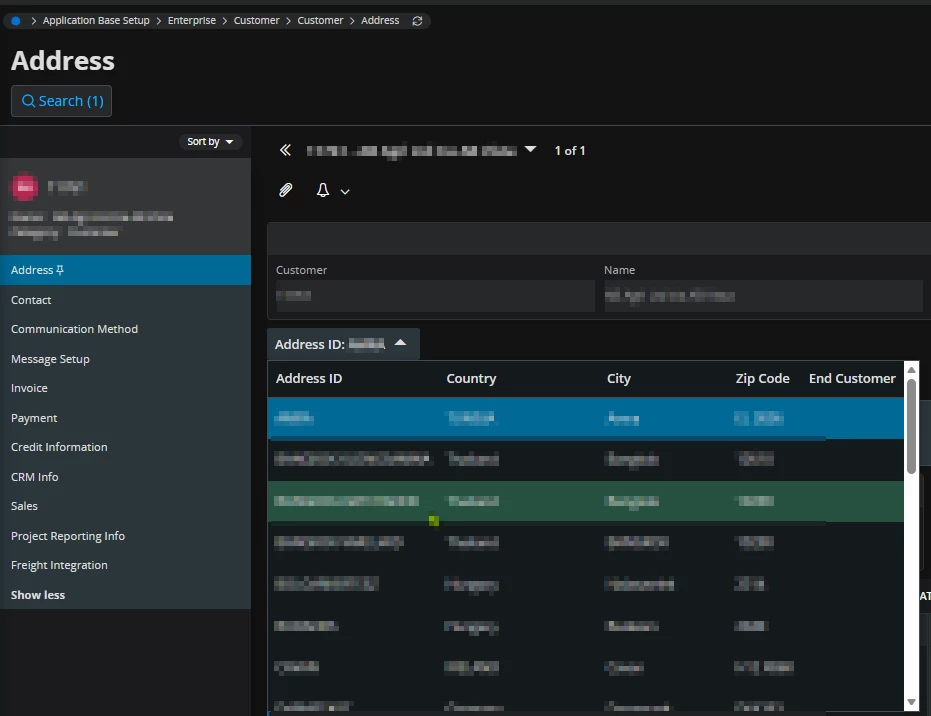Toggle the pin next to Address menu item
Screen dimensions: 931x716
click(61, 270)
